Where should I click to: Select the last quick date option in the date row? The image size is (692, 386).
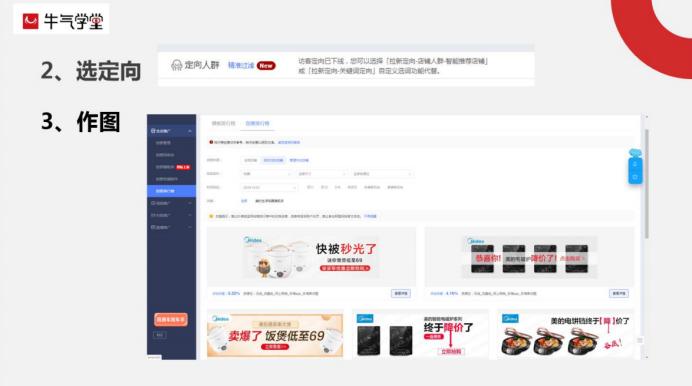point(395,187)
